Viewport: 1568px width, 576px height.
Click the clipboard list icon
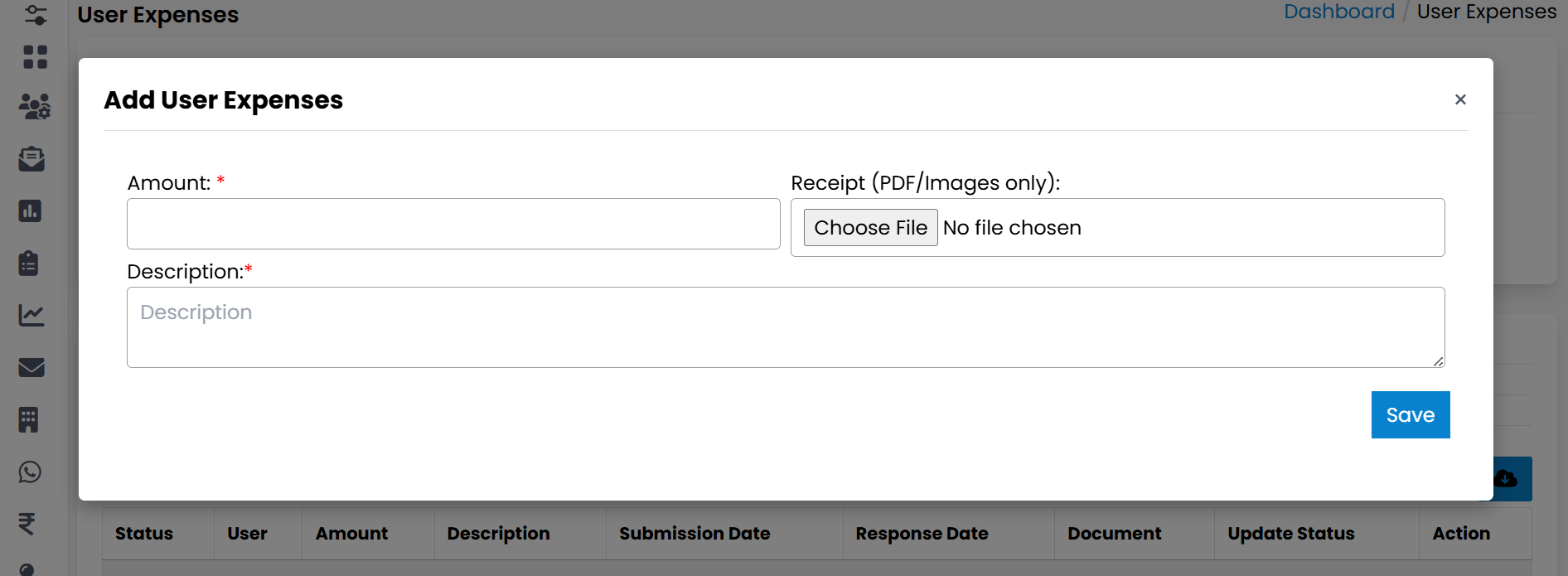[29, 263]
